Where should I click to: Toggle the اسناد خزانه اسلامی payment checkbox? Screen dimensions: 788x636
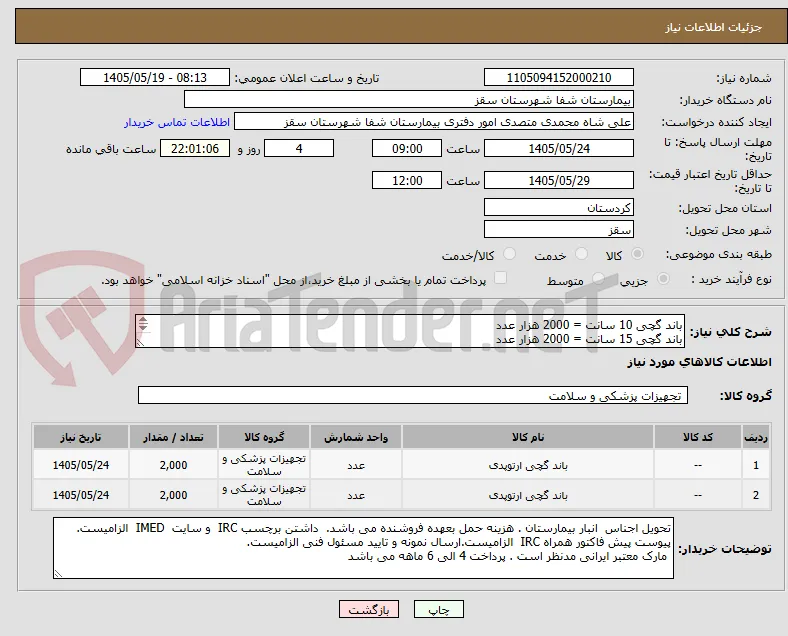click(x=500, y=278)
